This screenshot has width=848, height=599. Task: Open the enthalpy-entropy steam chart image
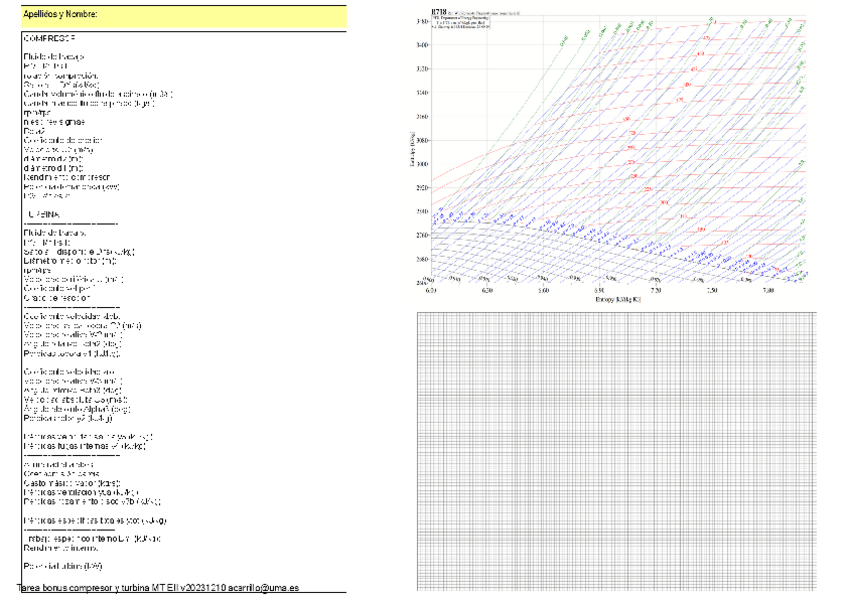(615, 150)
